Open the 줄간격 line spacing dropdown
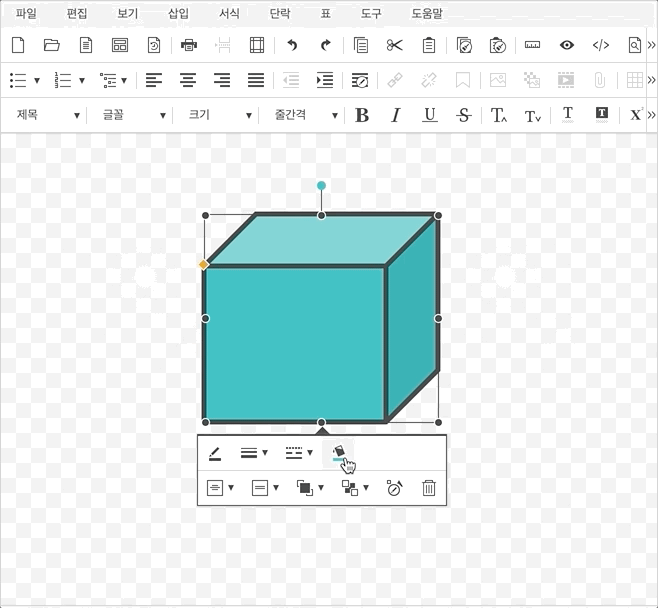 point(299,115)
